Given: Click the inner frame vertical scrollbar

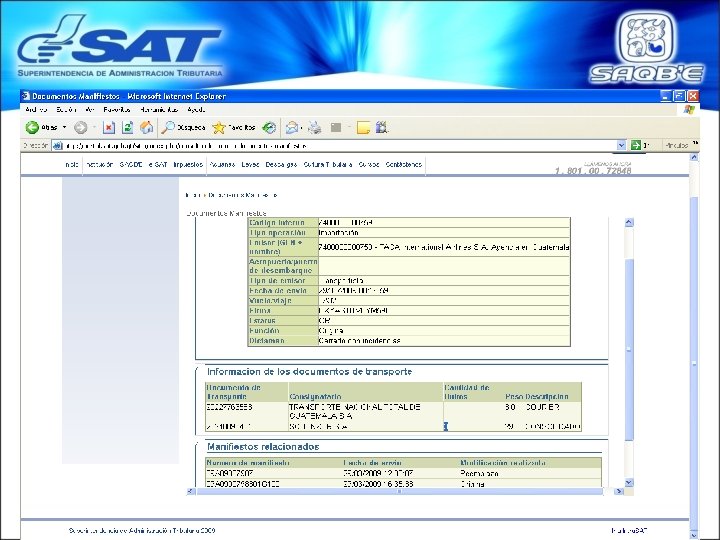Looking at the screenshot, I should [629, 350].
